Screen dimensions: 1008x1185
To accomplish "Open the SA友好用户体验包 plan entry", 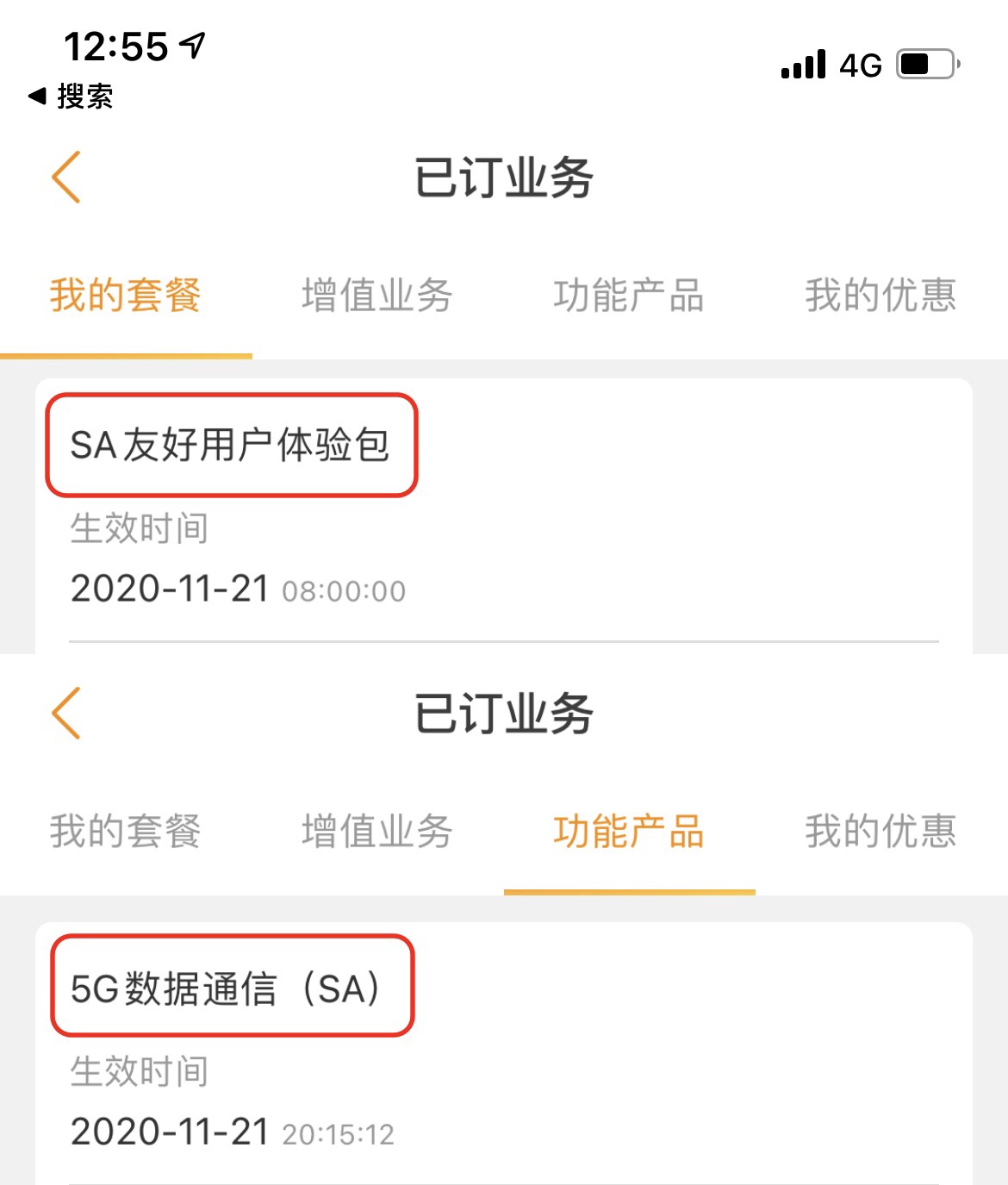I will (x=231, y=446).
